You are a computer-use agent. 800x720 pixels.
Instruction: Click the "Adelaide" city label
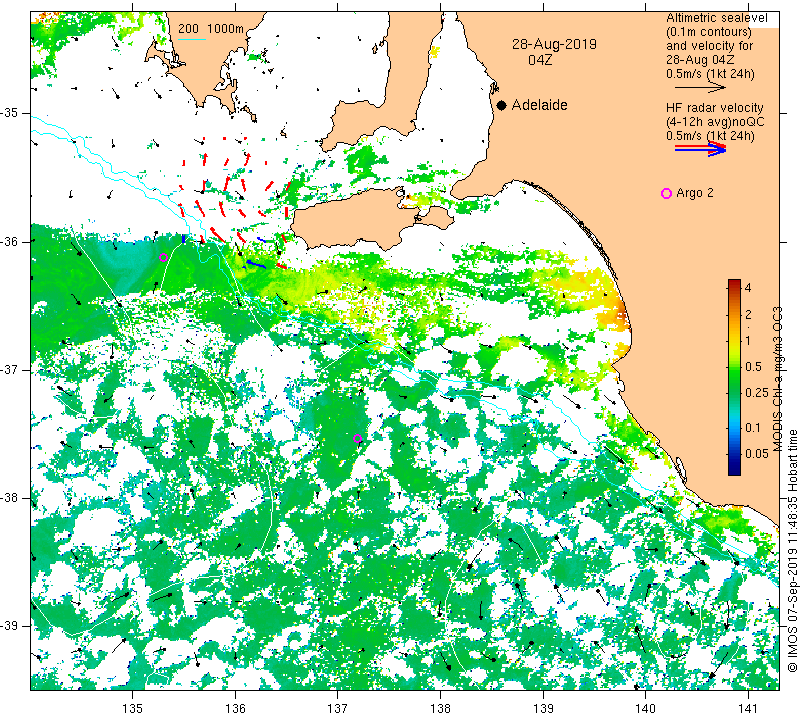click(x=539, y=105)
